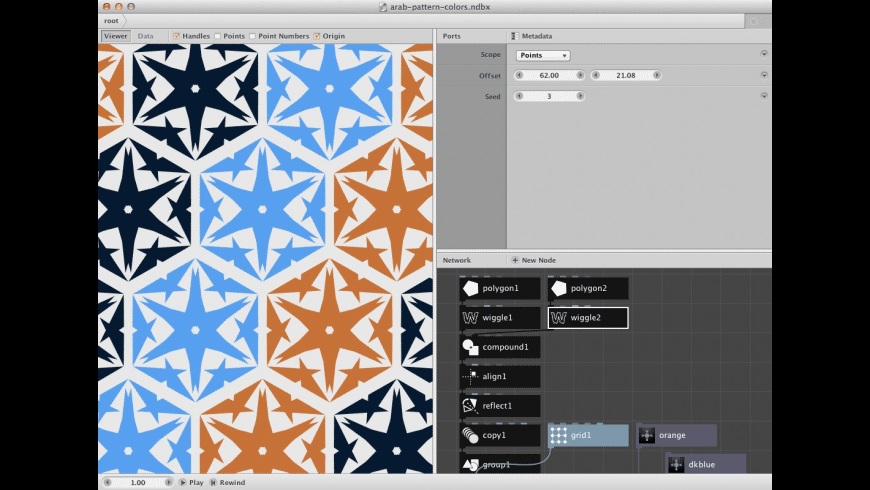Increase the Offset Y value 21.08
870x490 pixels.
pyautogui.click(x=656, y=75)
